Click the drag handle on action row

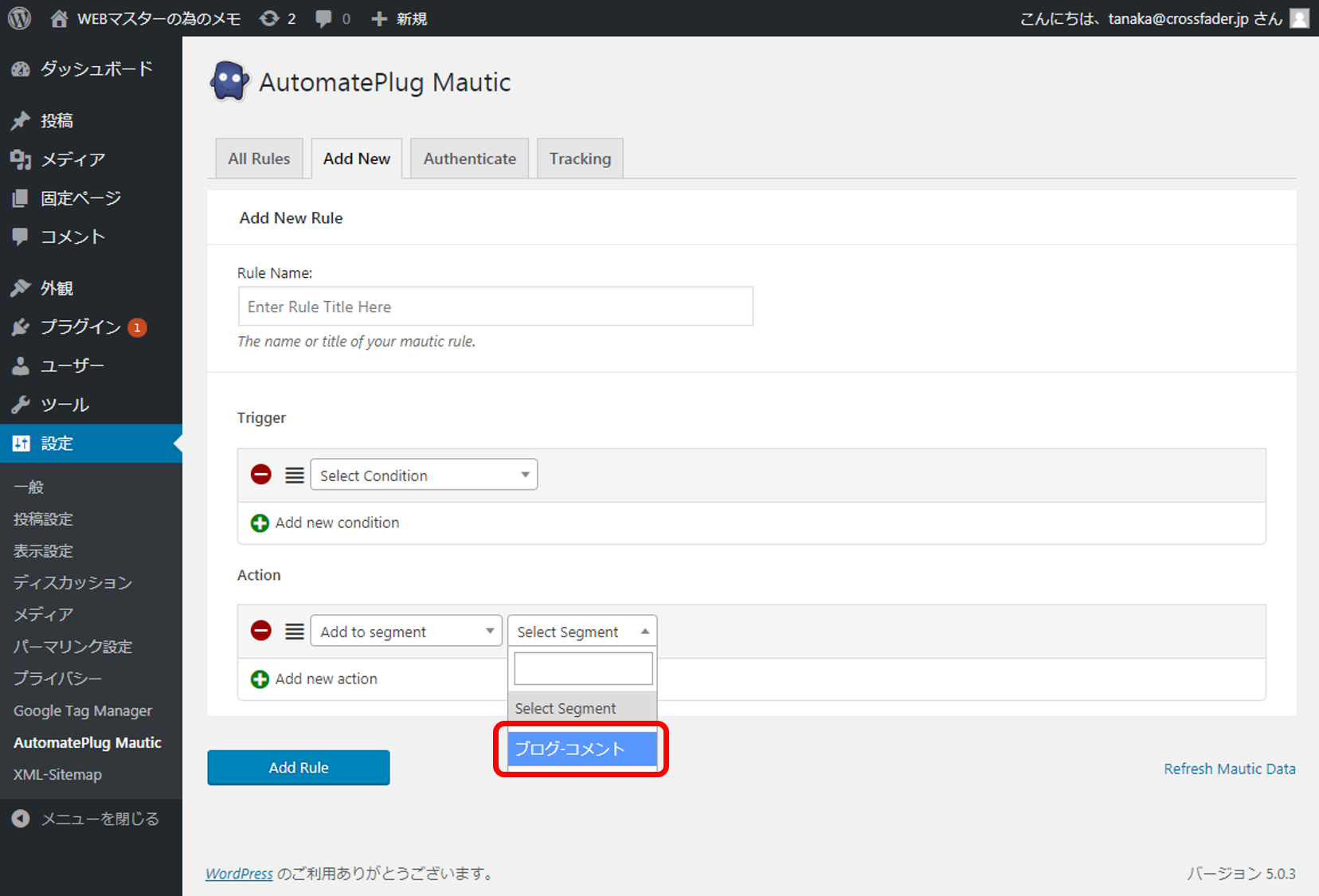[295, 632]
